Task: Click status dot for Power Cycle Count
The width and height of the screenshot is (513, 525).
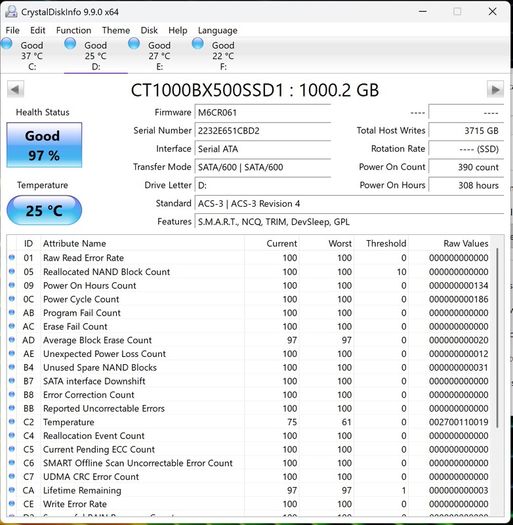Action: [x=12, y=298]
